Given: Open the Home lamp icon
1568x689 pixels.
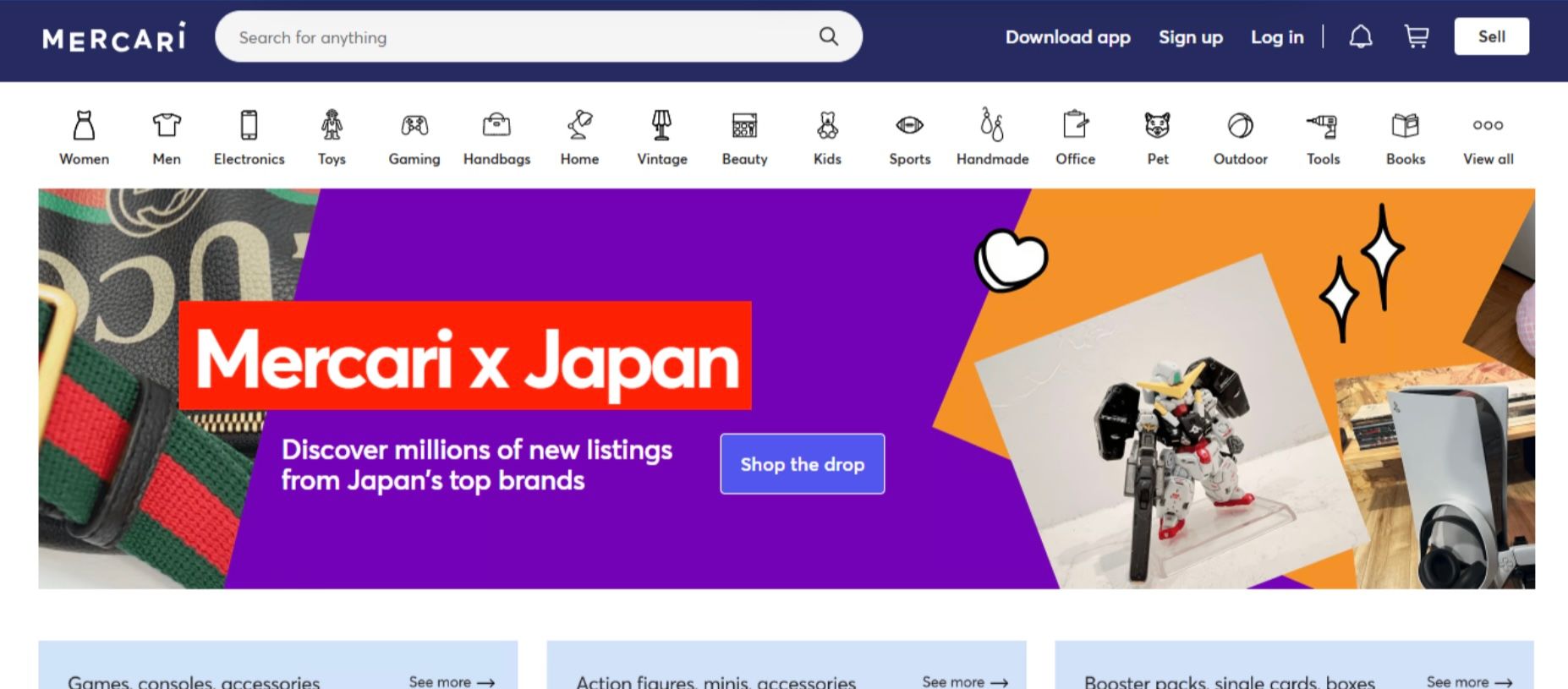Looking at the screenshot, I should click(579, 125).
